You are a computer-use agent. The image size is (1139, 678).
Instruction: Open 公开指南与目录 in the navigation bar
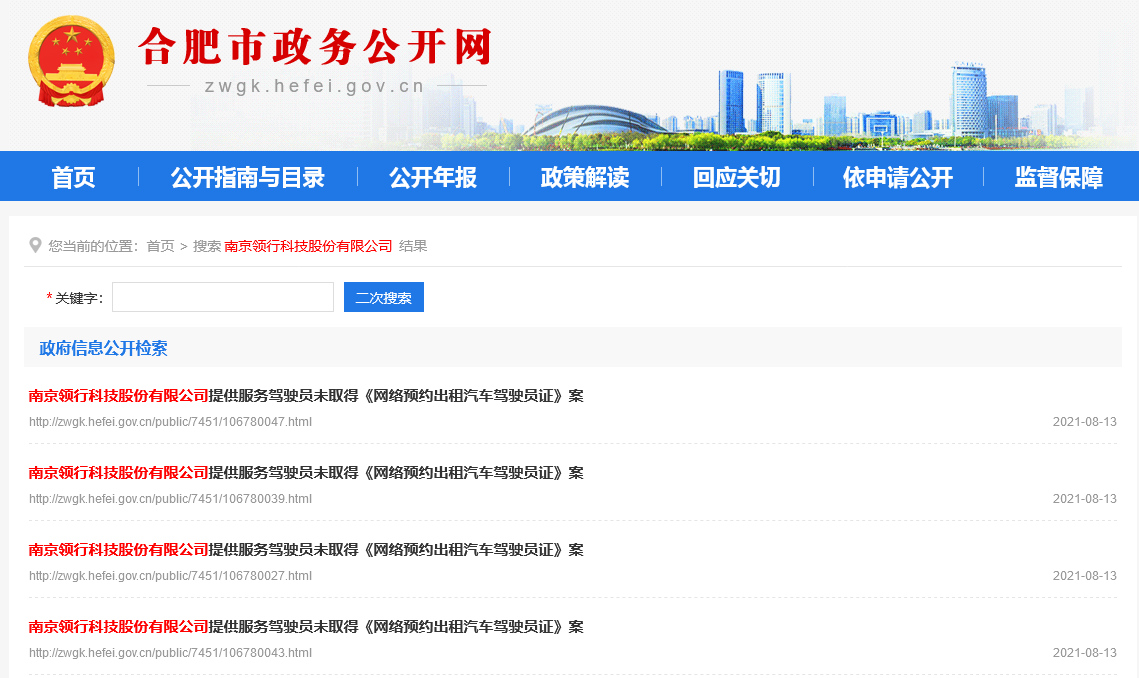248,177
